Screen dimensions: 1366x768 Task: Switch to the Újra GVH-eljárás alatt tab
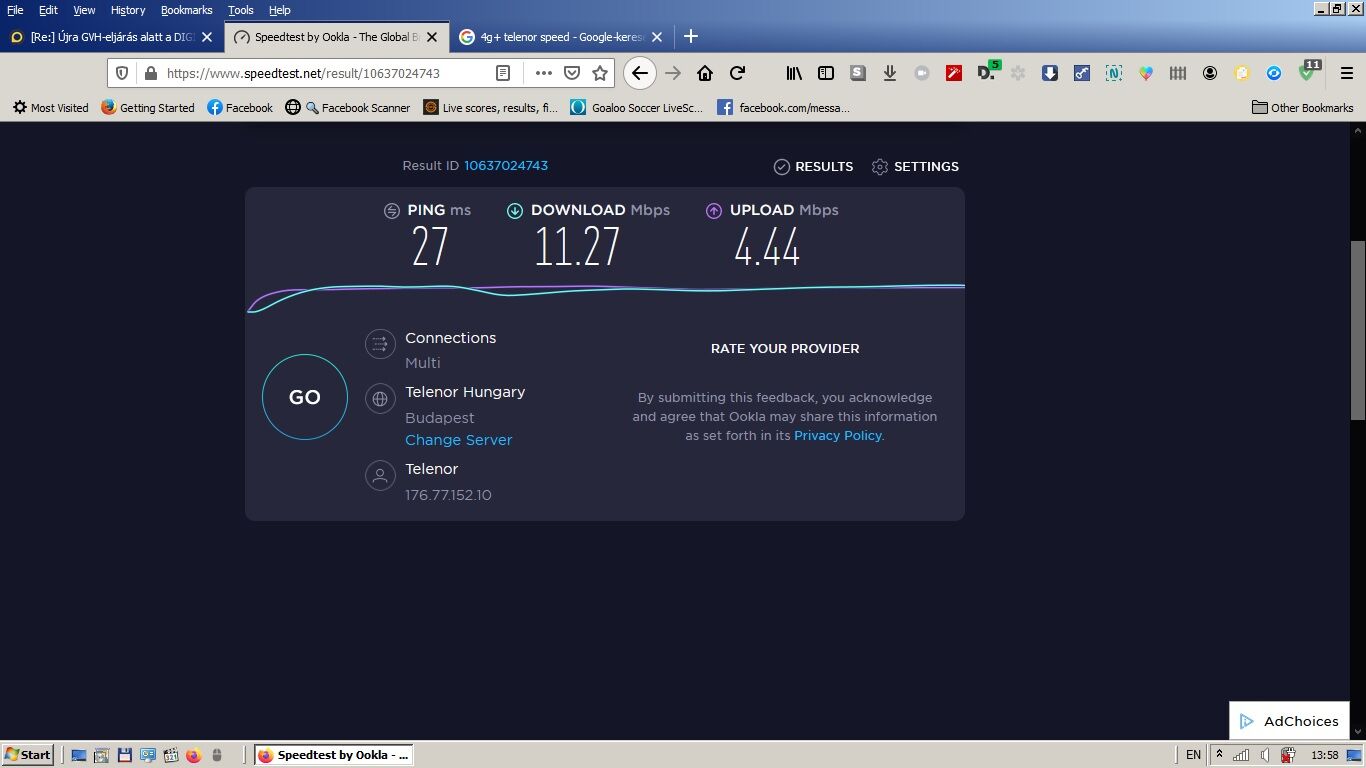[x=111, y=37]
